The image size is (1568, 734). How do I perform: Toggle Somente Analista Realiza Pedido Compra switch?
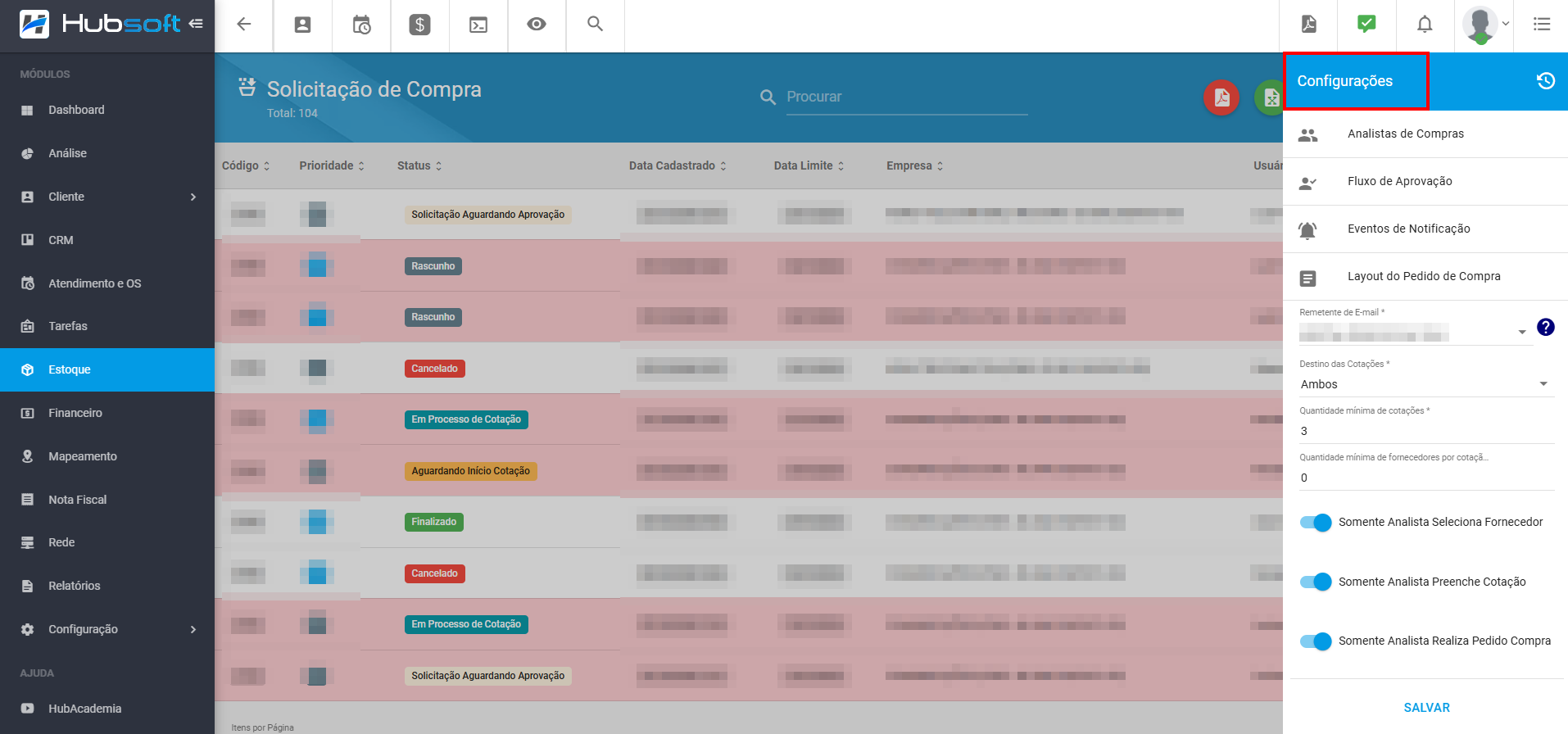pos(1316,641)
